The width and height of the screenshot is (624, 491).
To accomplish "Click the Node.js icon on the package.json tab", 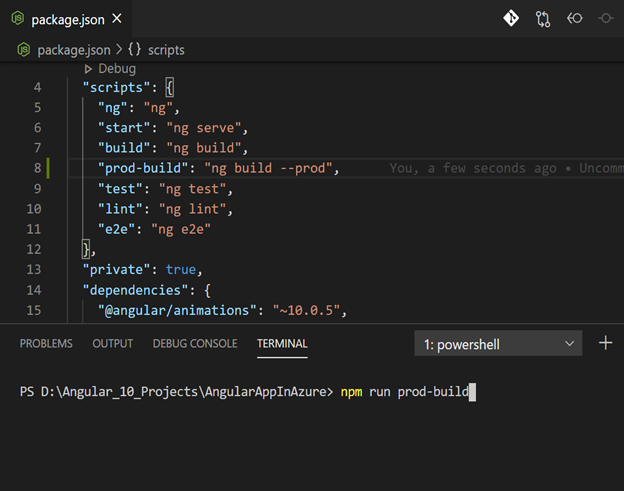I will tap(18, 19).
